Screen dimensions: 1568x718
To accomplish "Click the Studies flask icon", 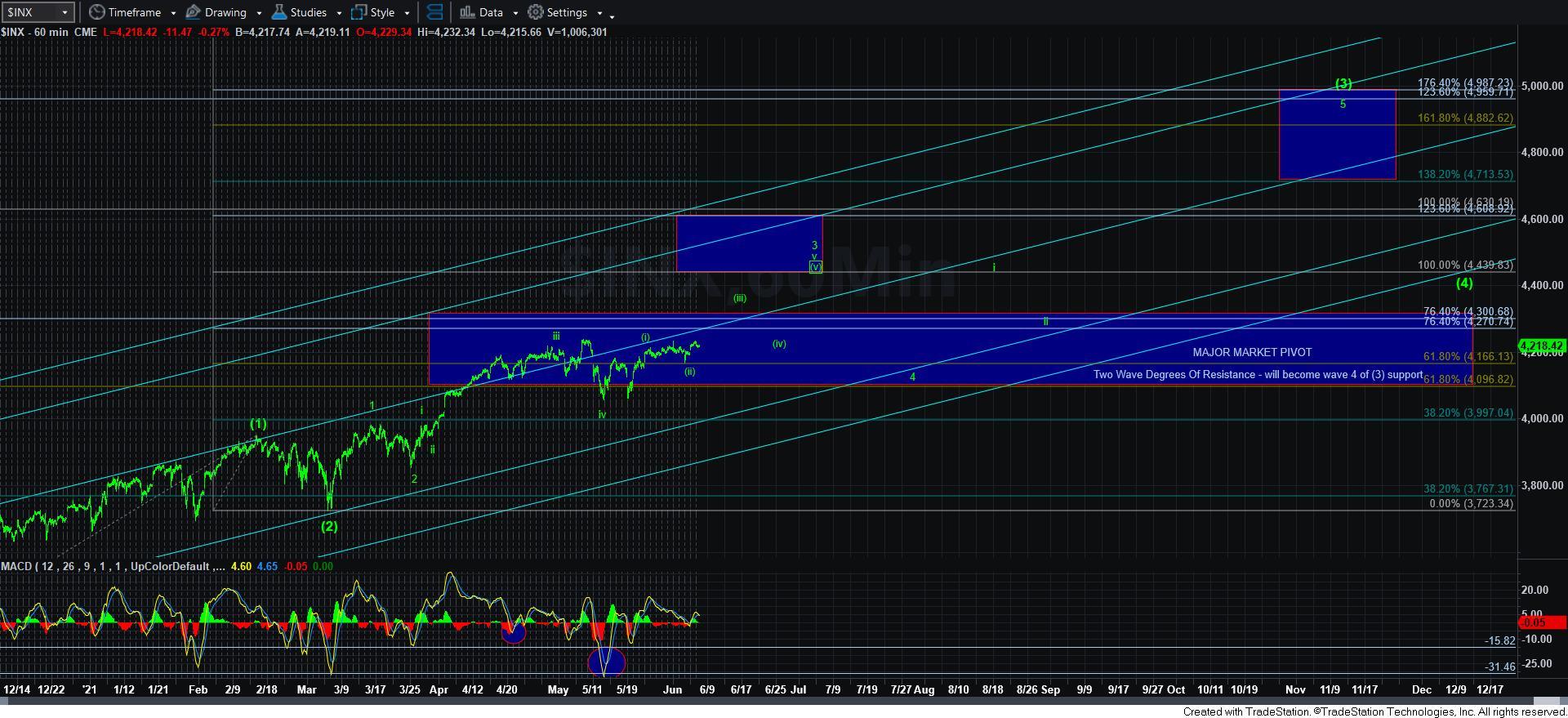I will click(x=279, y=12).
